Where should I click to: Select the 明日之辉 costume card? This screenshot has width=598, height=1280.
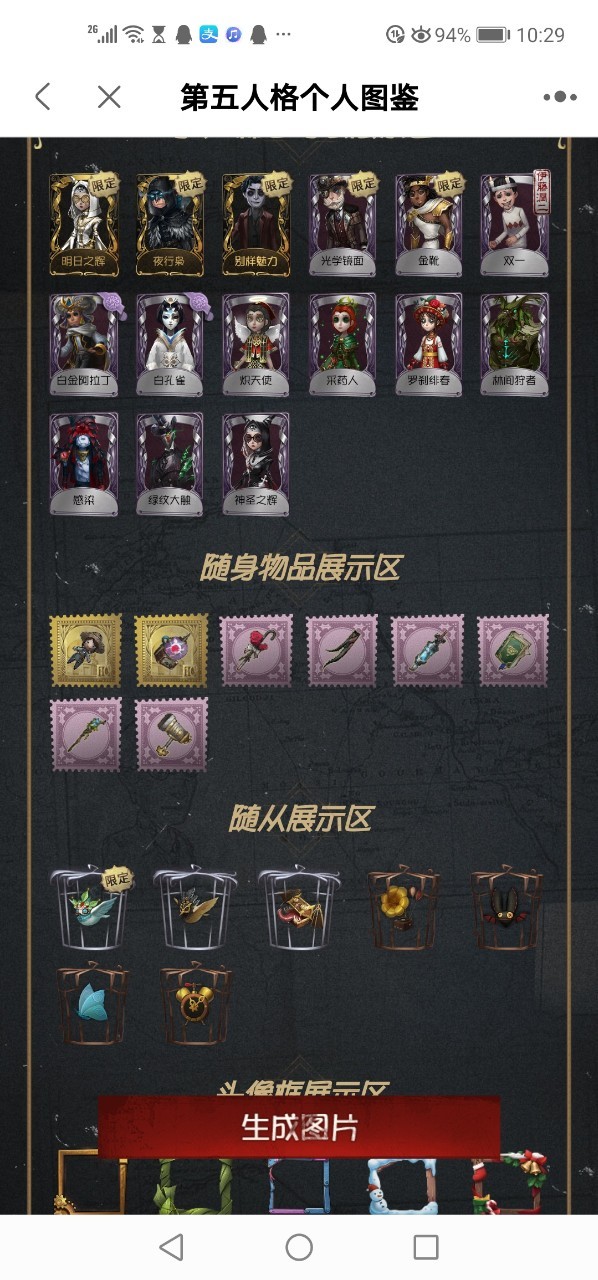click(x=84, y=225)
